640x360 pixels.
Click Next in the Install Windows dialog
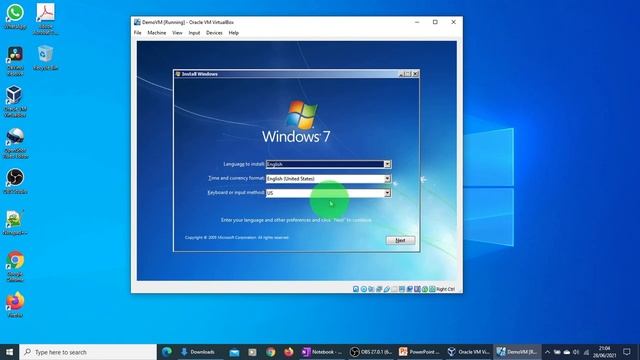pos(400,240)
